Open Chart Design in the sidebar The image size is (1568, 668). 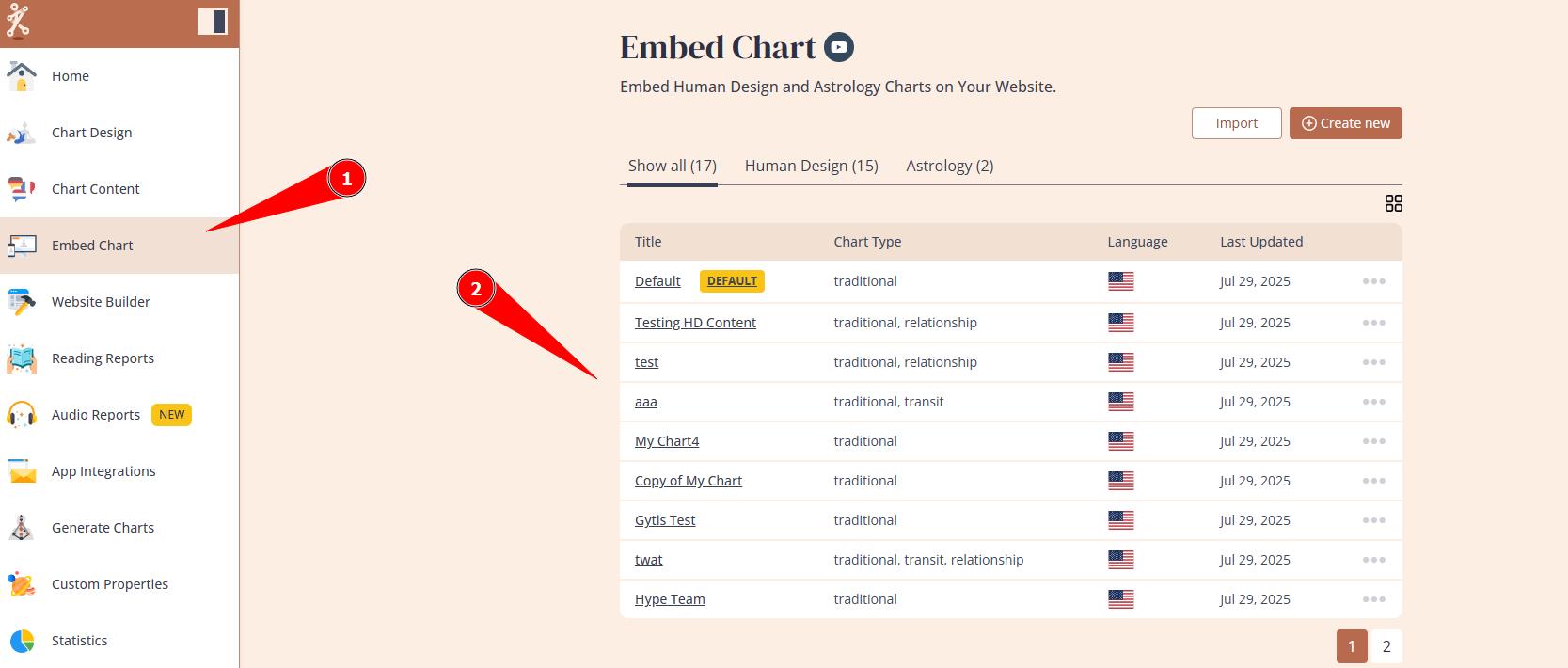point(91,133)
